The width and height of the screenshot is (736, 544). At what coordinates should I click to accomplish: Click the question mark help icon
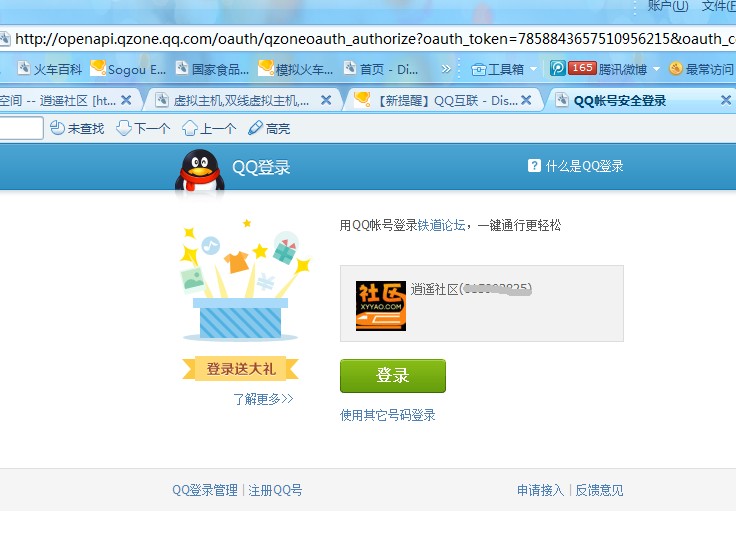coord(534,166)
